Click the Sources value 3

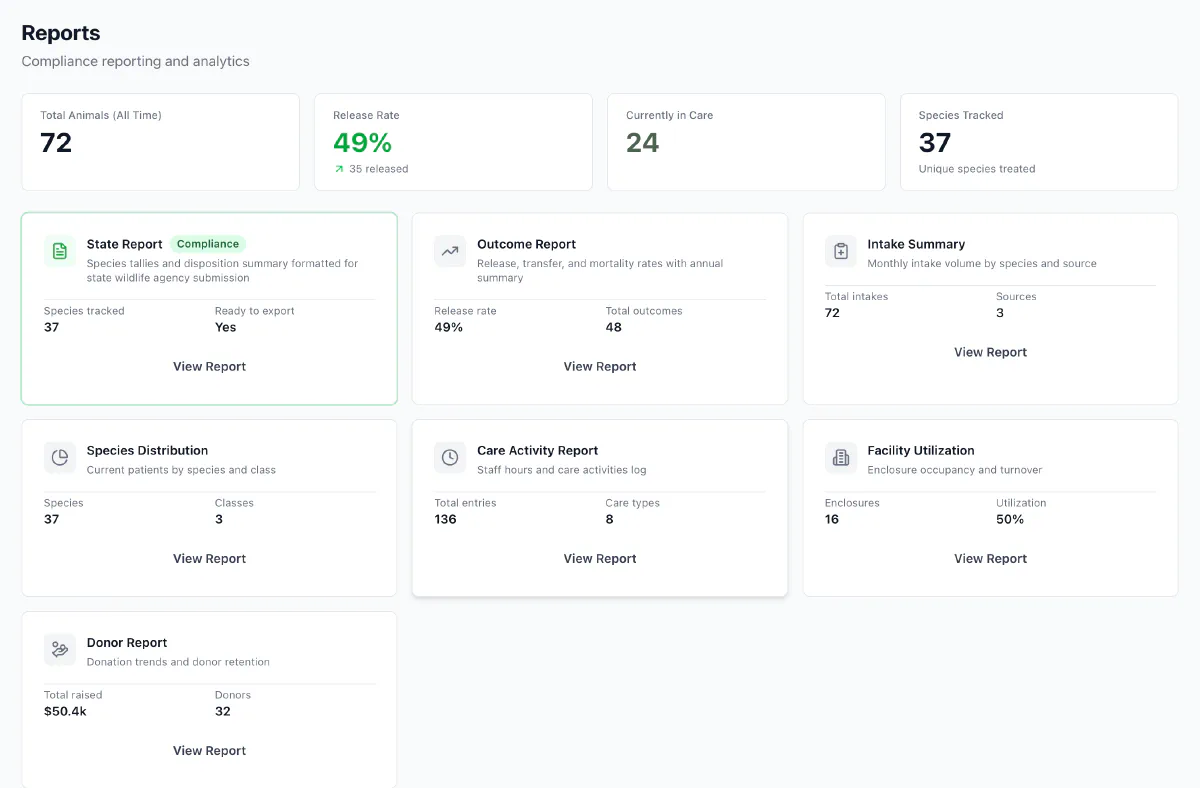point(1000,313)
